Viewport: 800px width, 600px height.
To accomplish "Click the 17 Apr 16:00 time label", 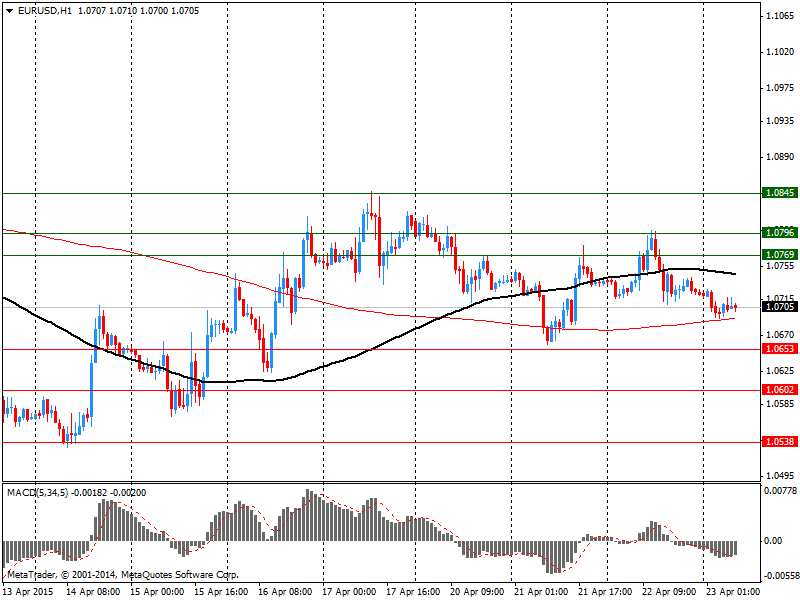I will point(413,592).
